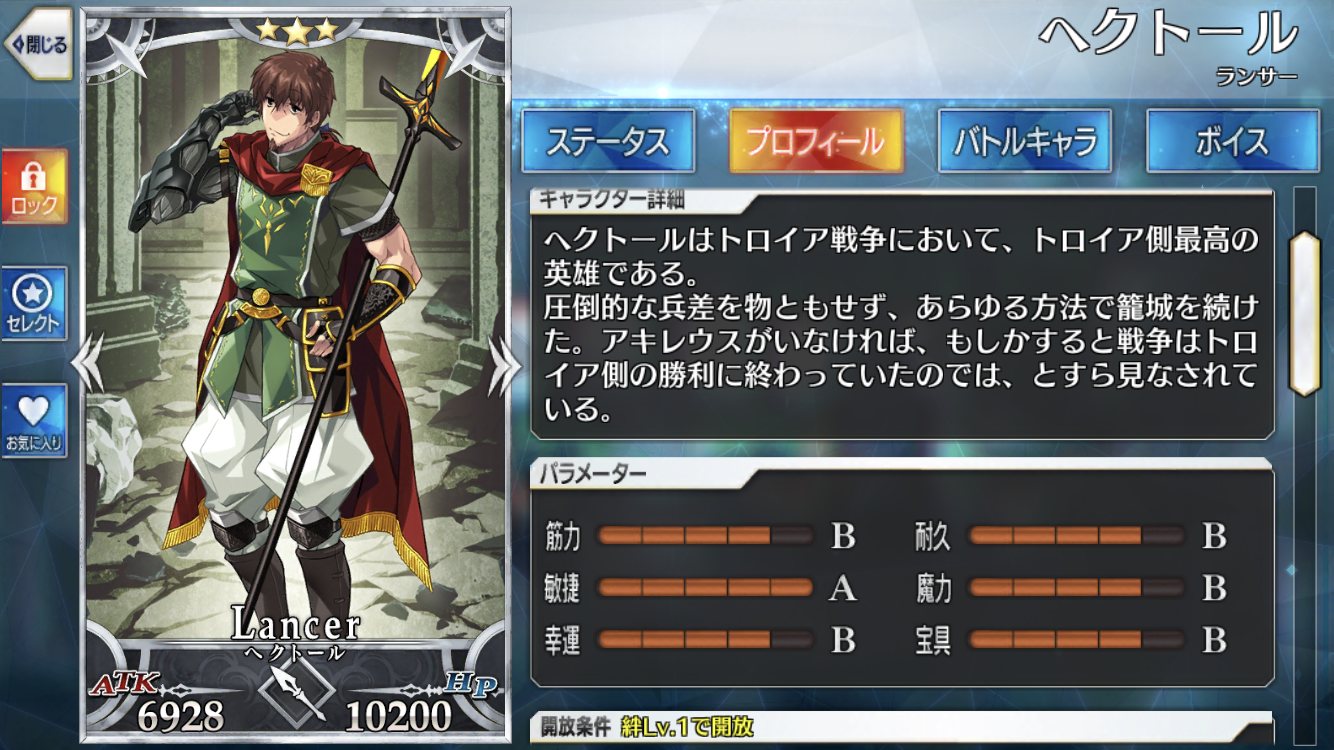Click the ATK sword icon label
This screenshot has height=750, width=1334.
122,684
